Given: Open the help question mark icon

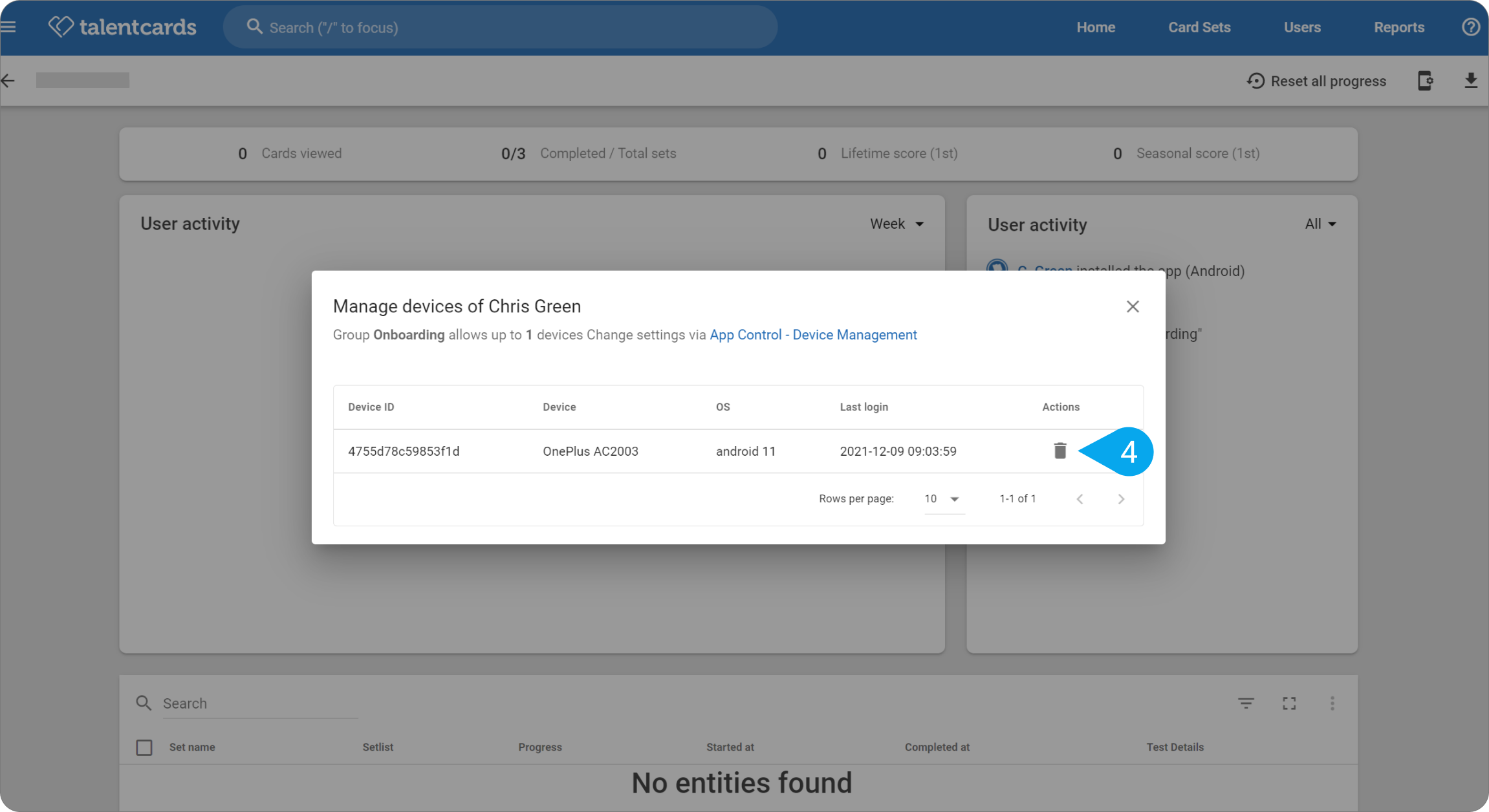Looking at the screenshot, I should tap(1471, 27).
